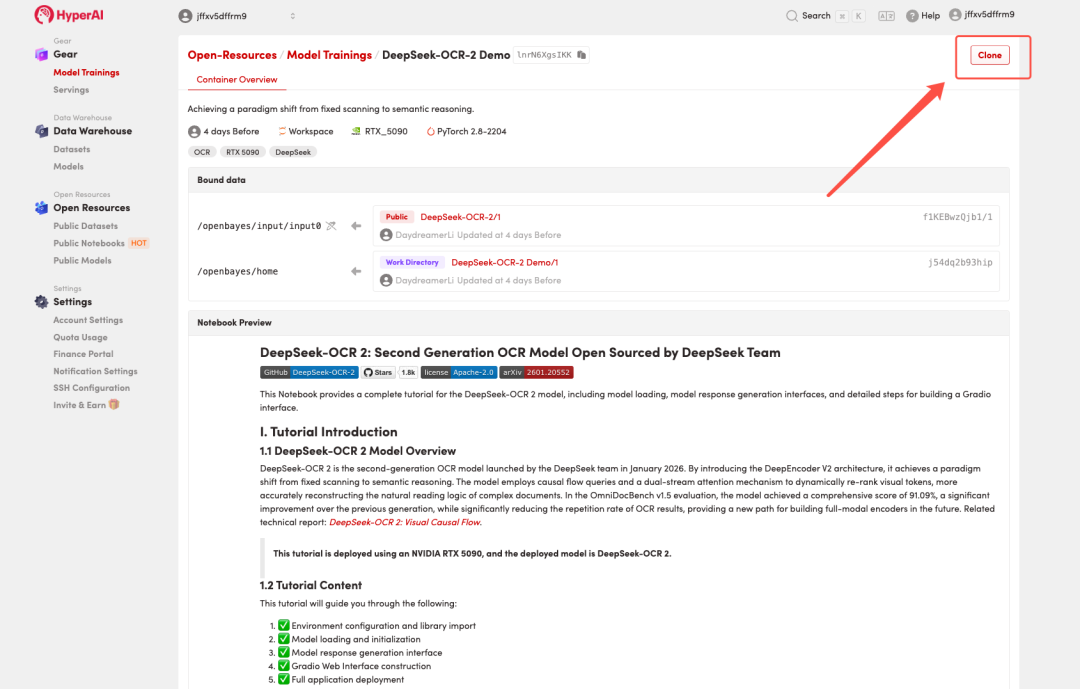Viewport: 1080px width, 689px height.
Task: Click the Clone button
Action: (x=989, y=55)
